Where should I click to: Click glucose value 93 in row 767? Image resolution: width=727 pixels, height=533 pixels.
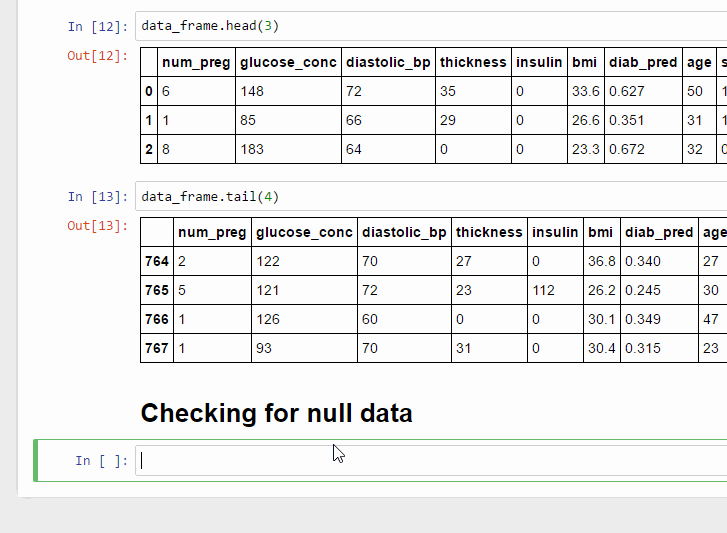[264, 348]
